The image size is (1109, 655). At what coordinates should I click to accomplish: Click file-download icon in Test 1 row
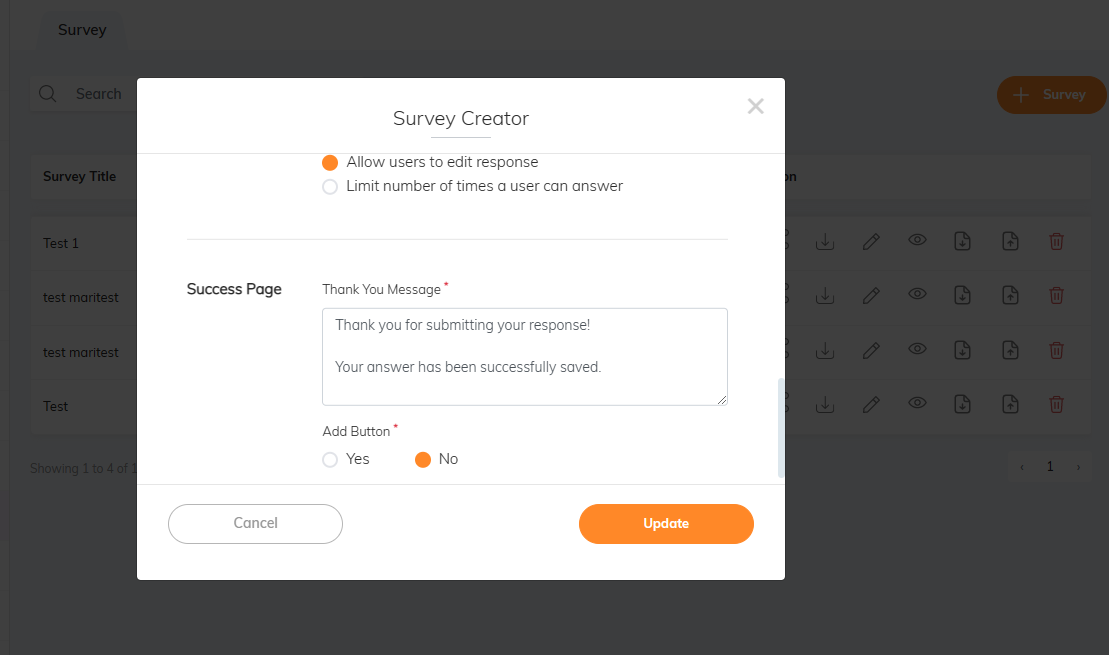tap(963, 241)
